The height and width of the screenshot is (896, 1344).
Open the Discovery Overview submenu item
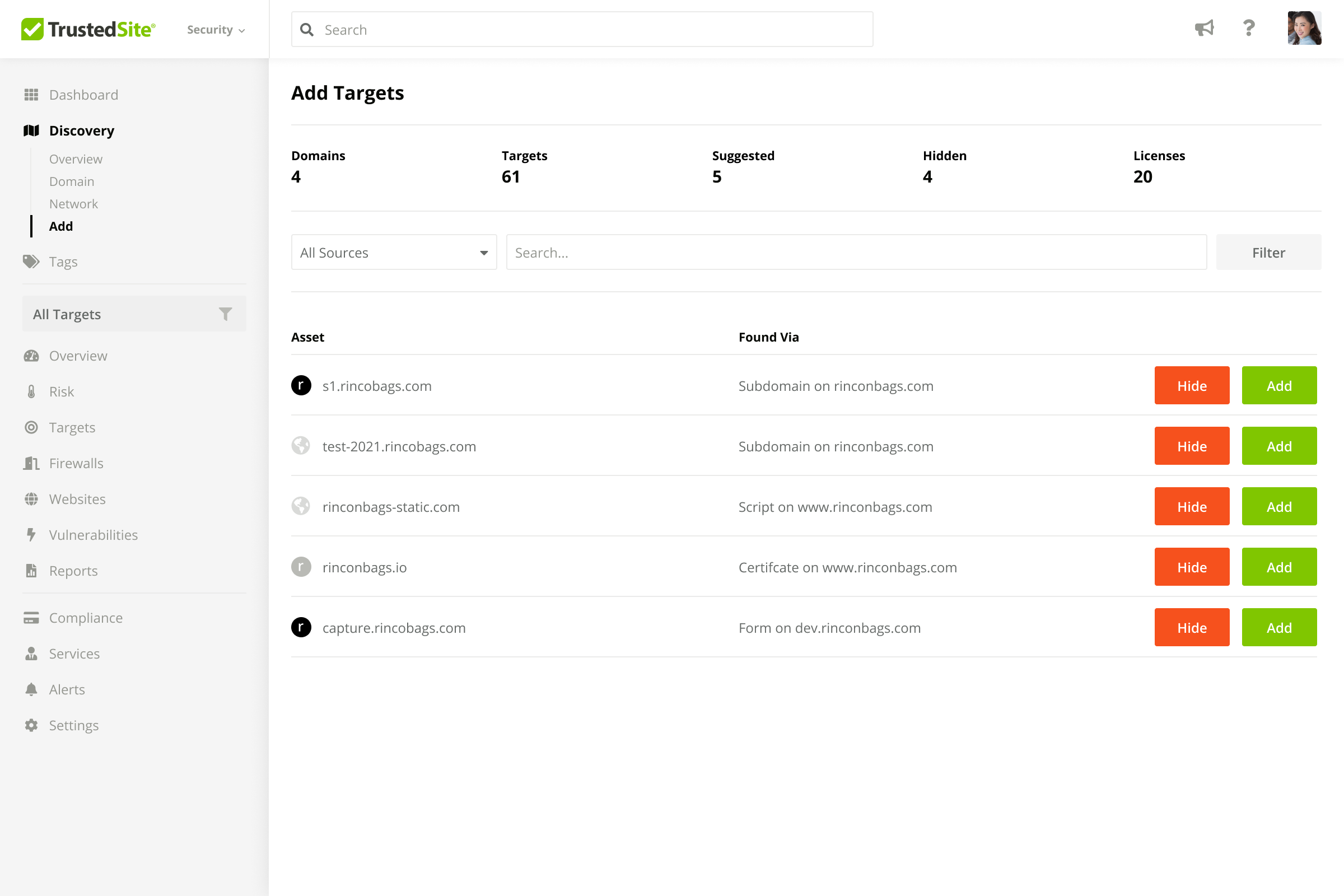coord(76,159)
